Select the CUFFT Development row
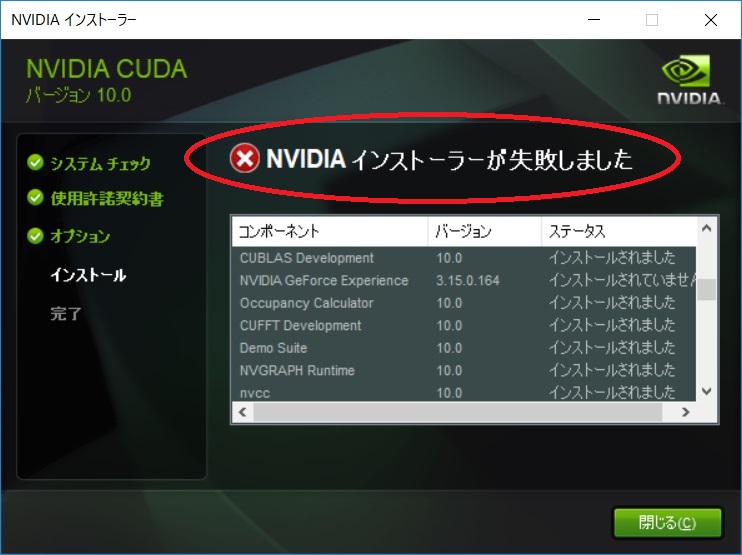The width and height of the screenshot is (742, 555). pos(464,326)
